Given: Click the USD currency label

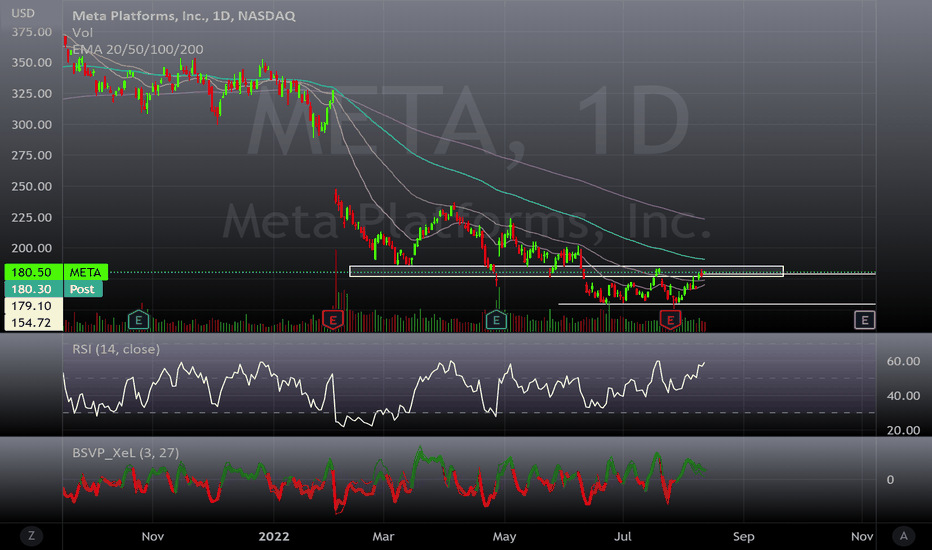Looking at the screenshot, I should click(x=23, y=13).
